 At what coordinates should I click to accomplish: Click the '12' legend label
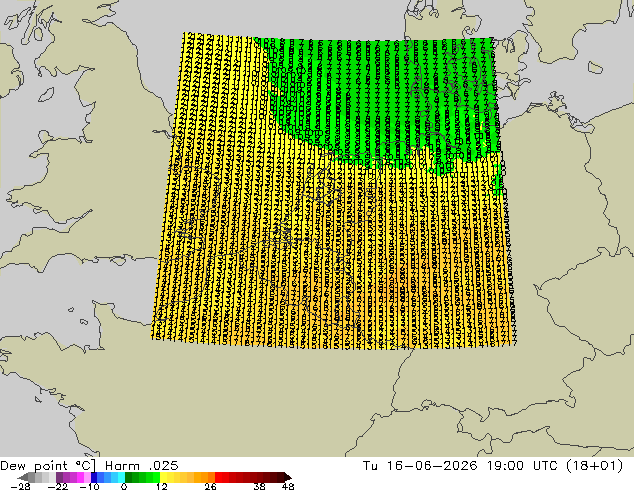click(x=162, y=486)
